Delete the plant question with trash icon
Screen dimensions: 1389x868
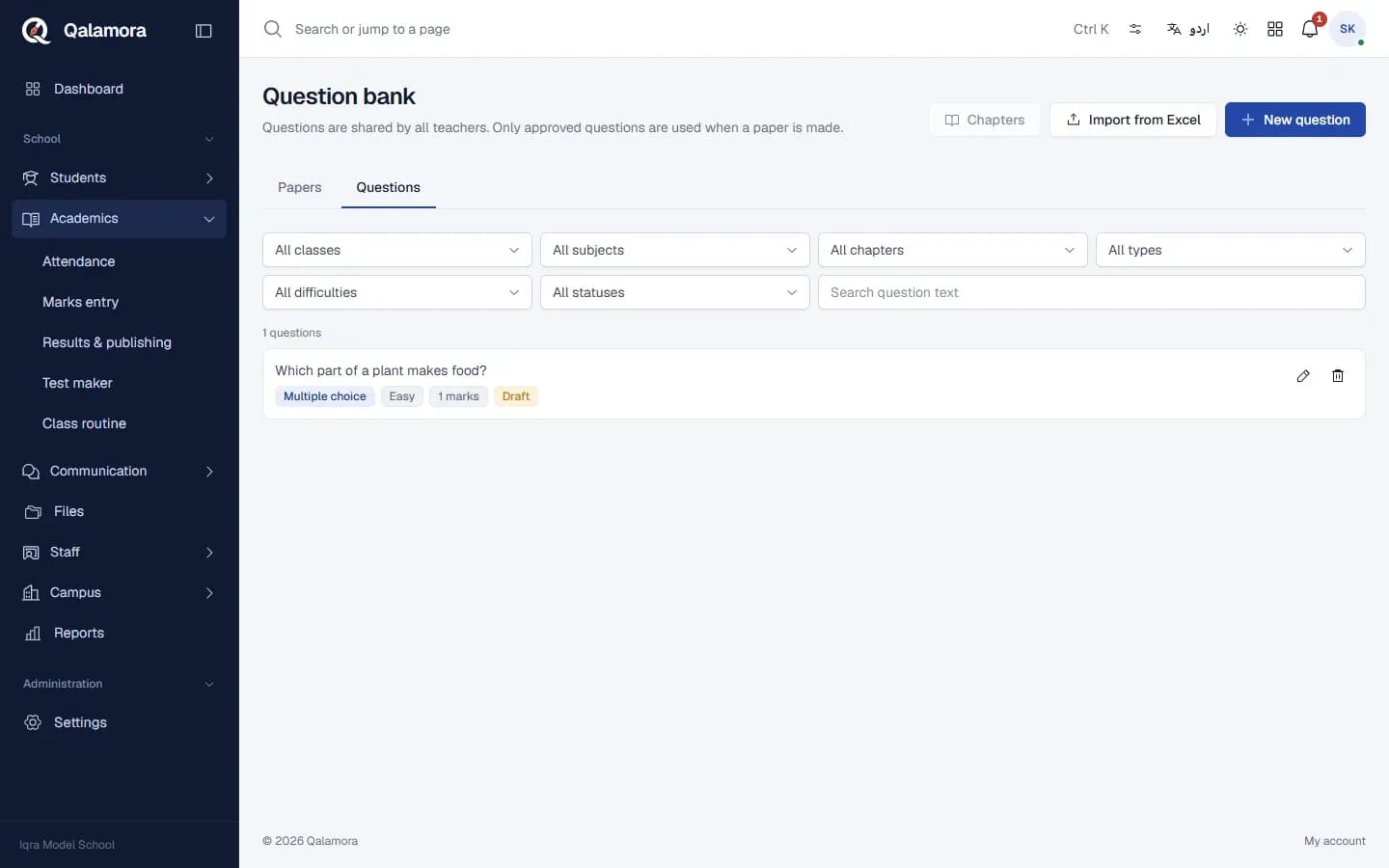(x=1338, y=376)
